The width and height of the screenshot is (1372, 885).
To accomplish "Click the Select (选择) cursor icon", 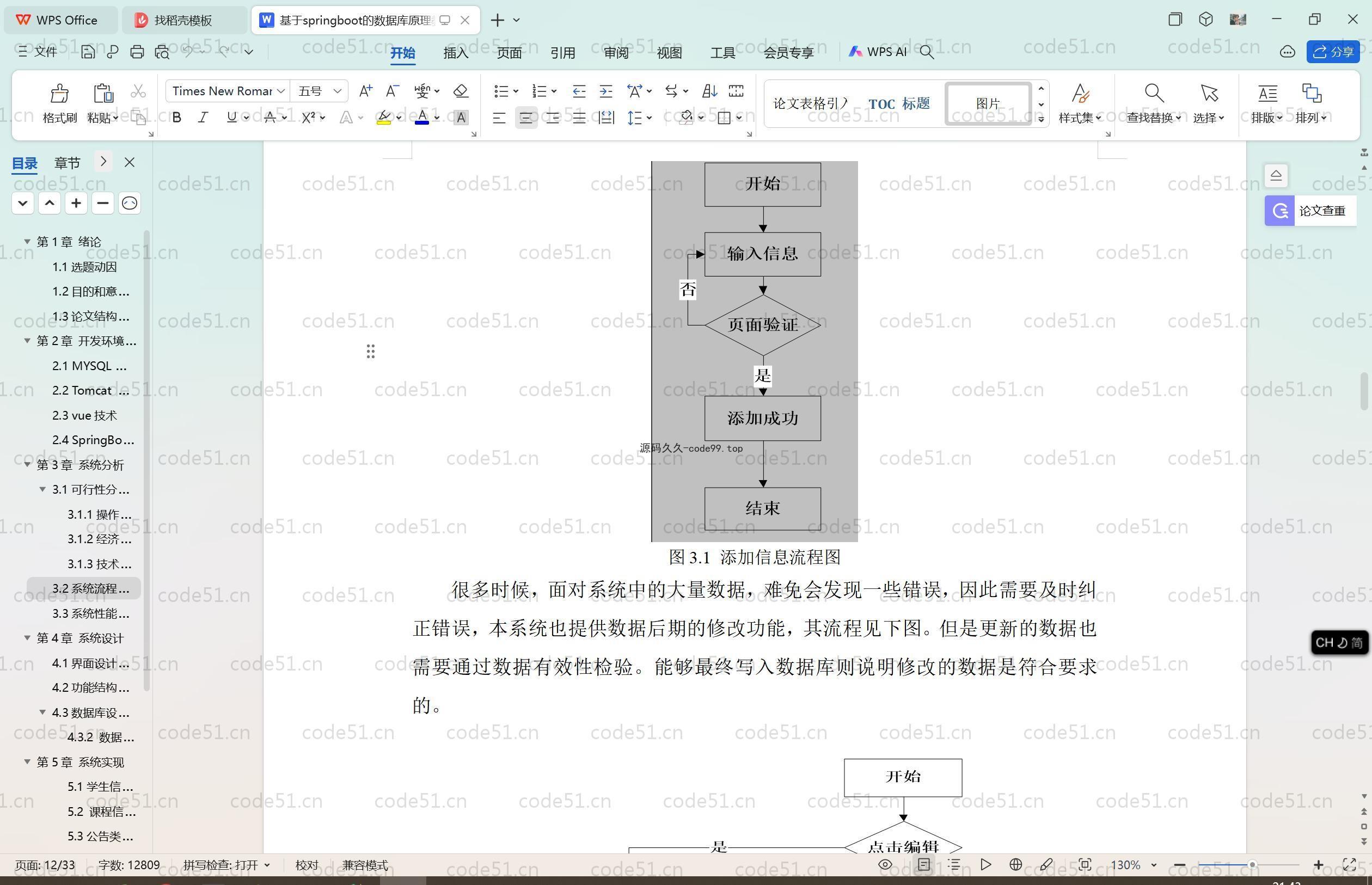I will pyautogui.click(x=1209, y=93).
